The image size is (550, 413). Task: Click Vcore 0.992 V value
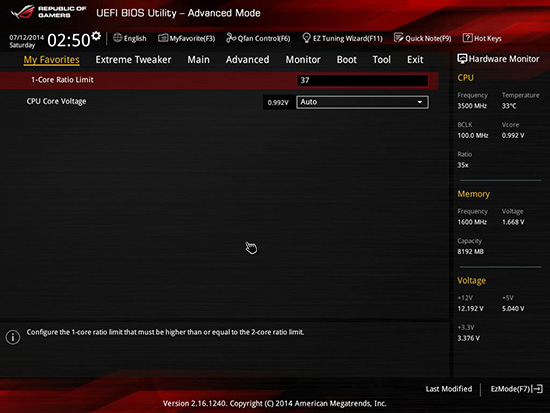[513, 135]
